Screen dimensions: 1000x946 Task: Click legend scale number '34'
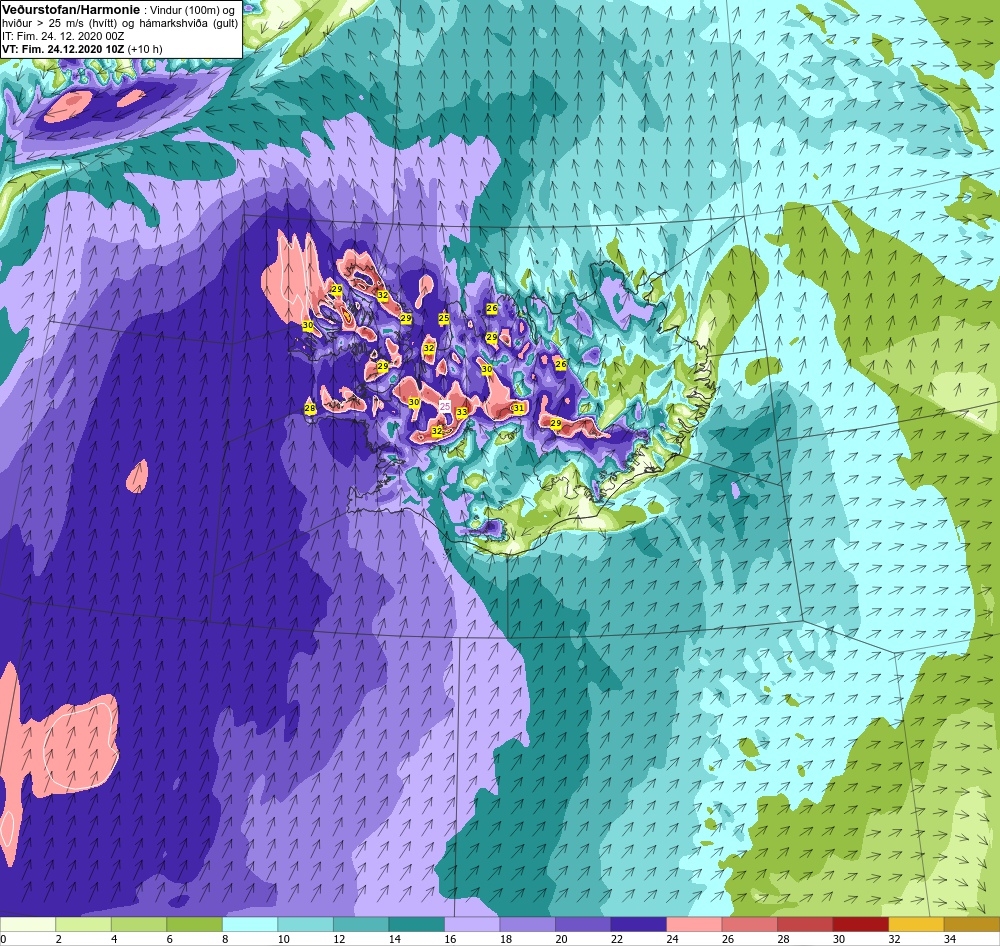tap(950, 939)
